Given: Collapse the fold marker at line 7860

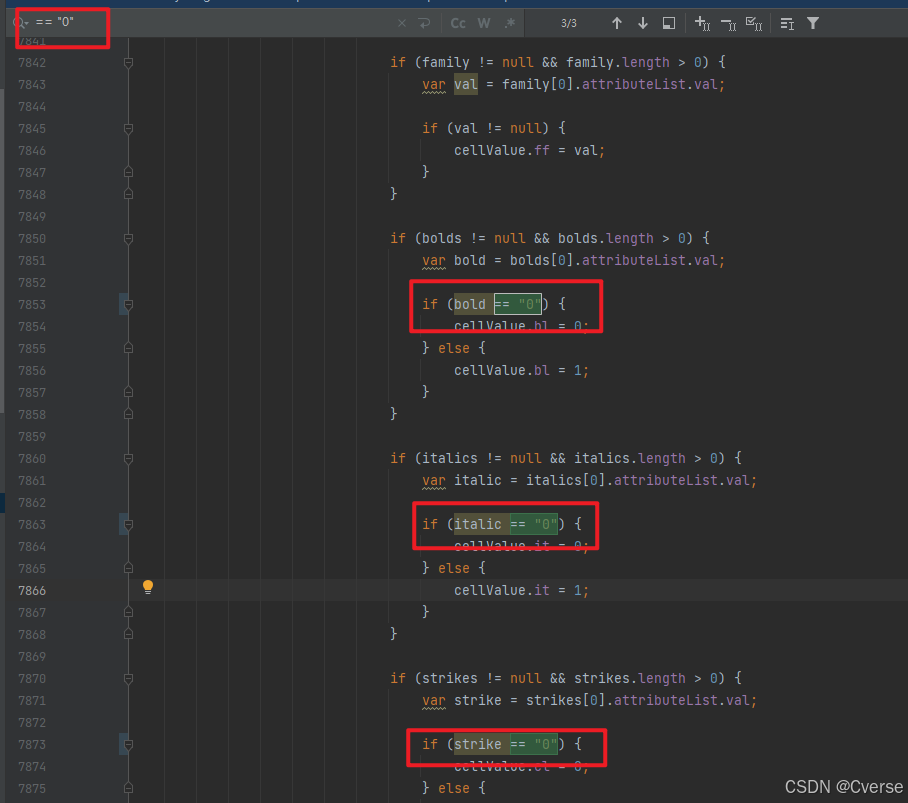Looking at the screenshot, I should coord(129,459).
